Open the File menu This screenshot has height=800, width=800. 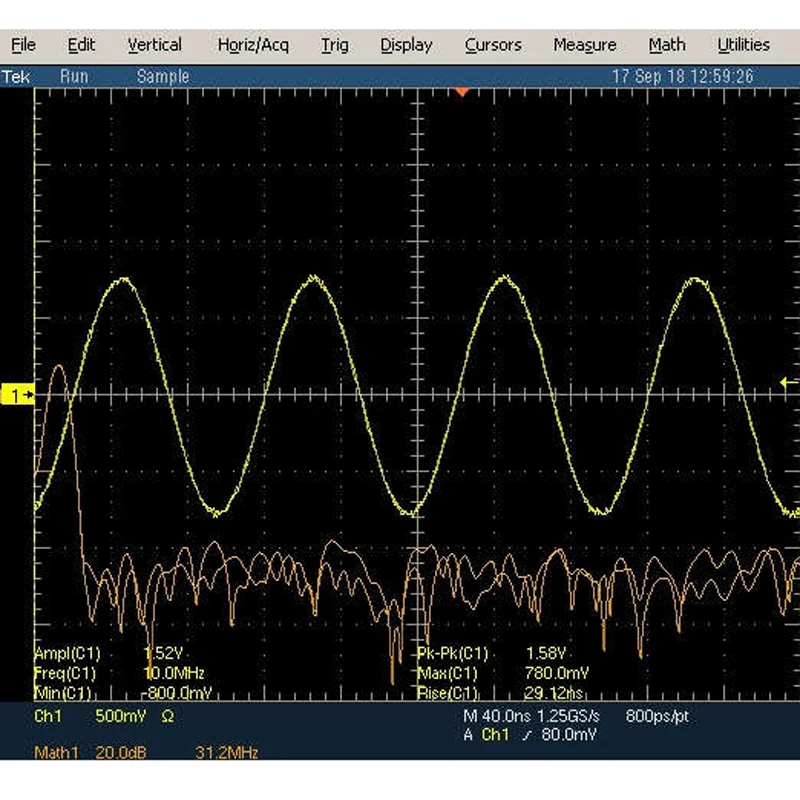click(x=23, y=45)
